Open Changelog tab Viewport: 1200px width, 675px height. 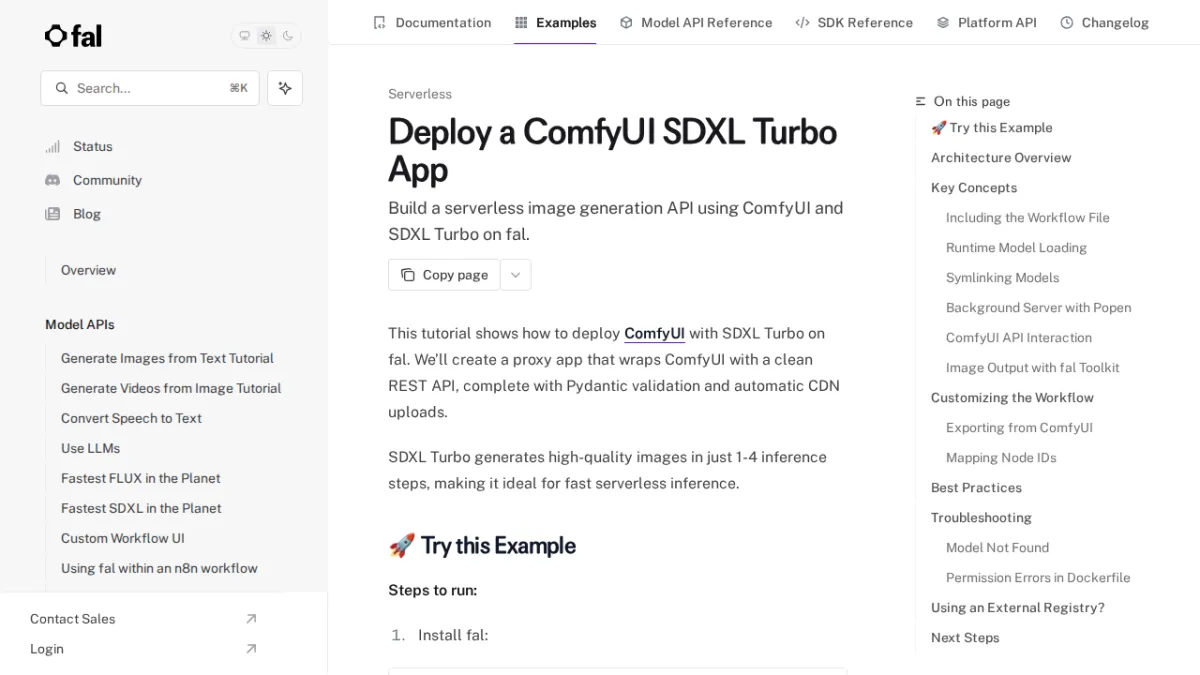pos(1104,22)
